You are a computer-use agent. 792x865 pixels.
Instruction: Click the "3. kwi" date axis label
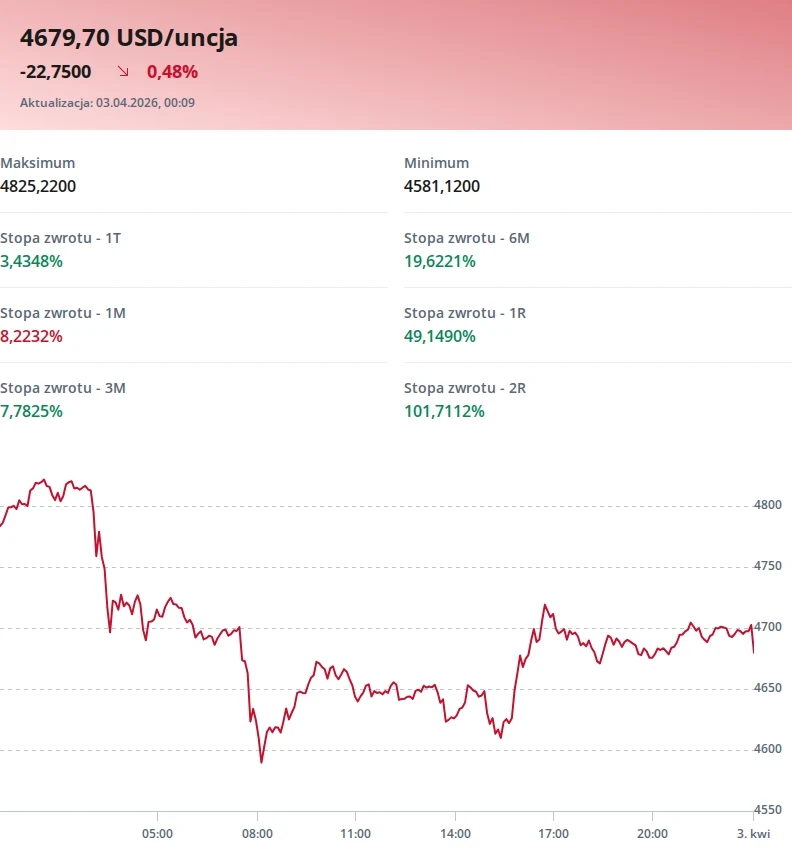coord(753,833)
